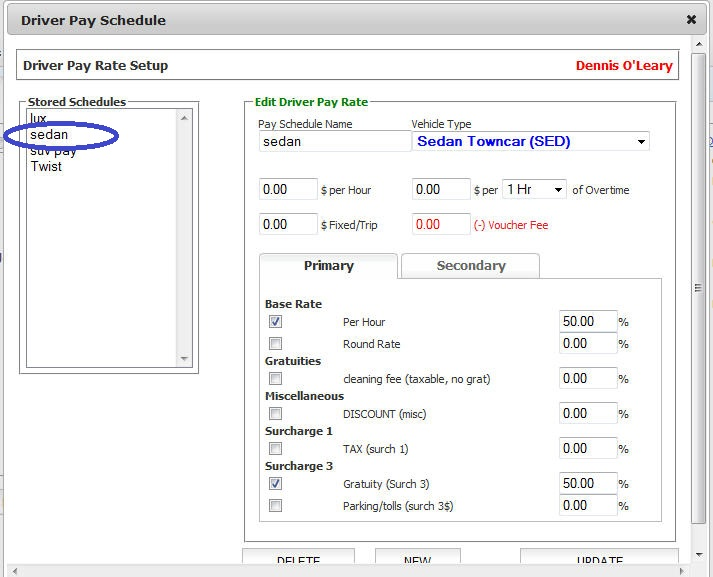The image size is (713, 577).
Task: Click the Voucher Fee input field
Action: (x=440, y=225)
